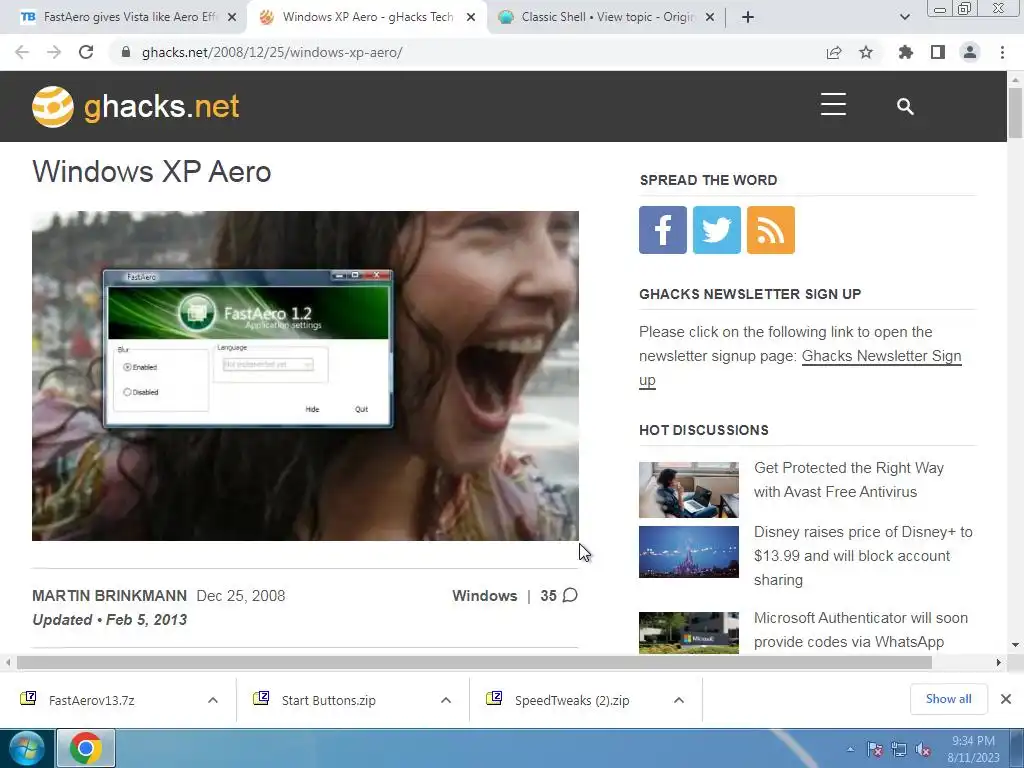
Task: Click author name MARTIN BRINKMANN
Action: point(110,596)
